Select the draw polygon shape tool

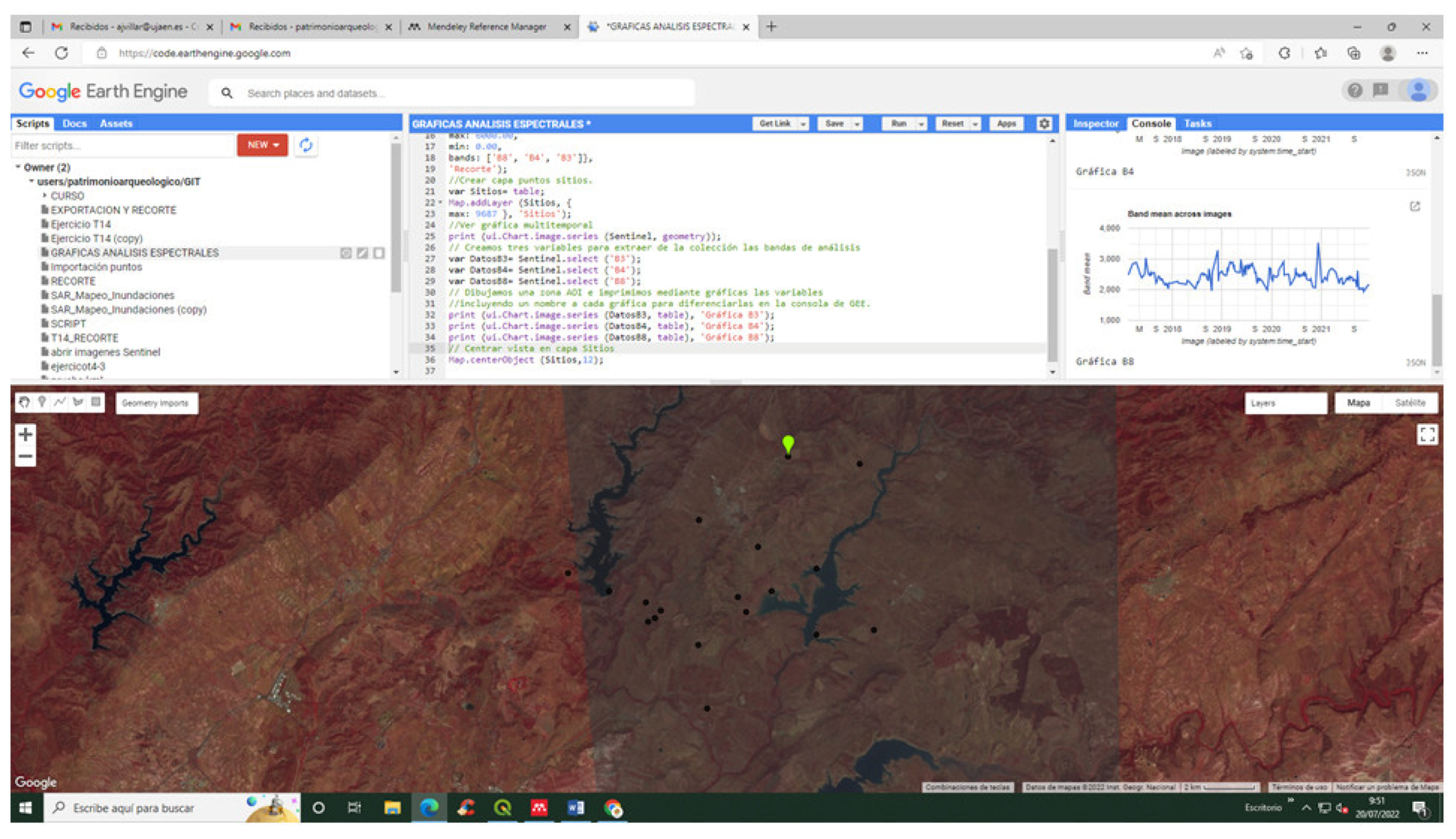[x=78, y=402]
